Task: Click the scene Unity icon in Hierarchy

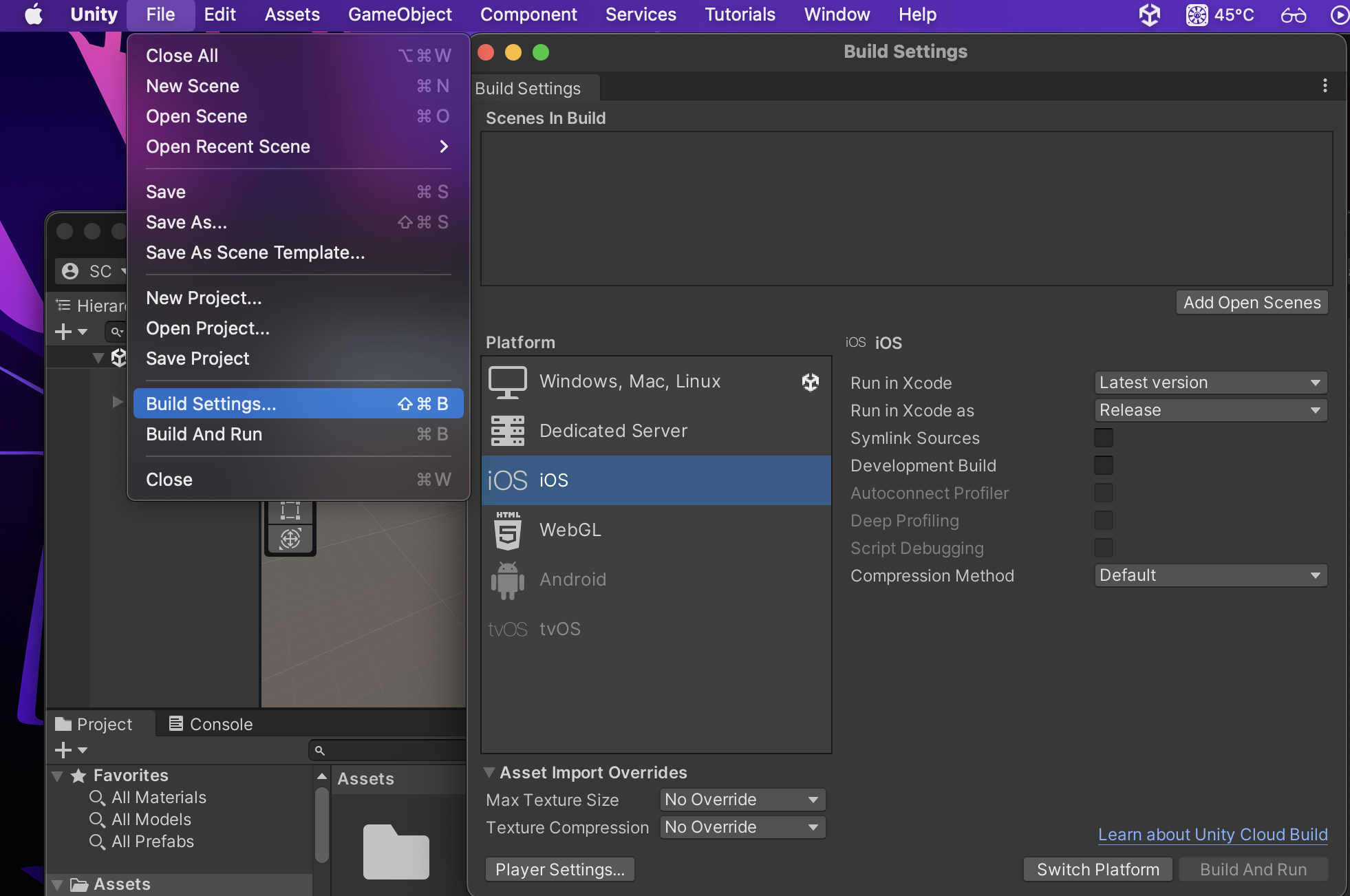Action: tap(119, 357)
